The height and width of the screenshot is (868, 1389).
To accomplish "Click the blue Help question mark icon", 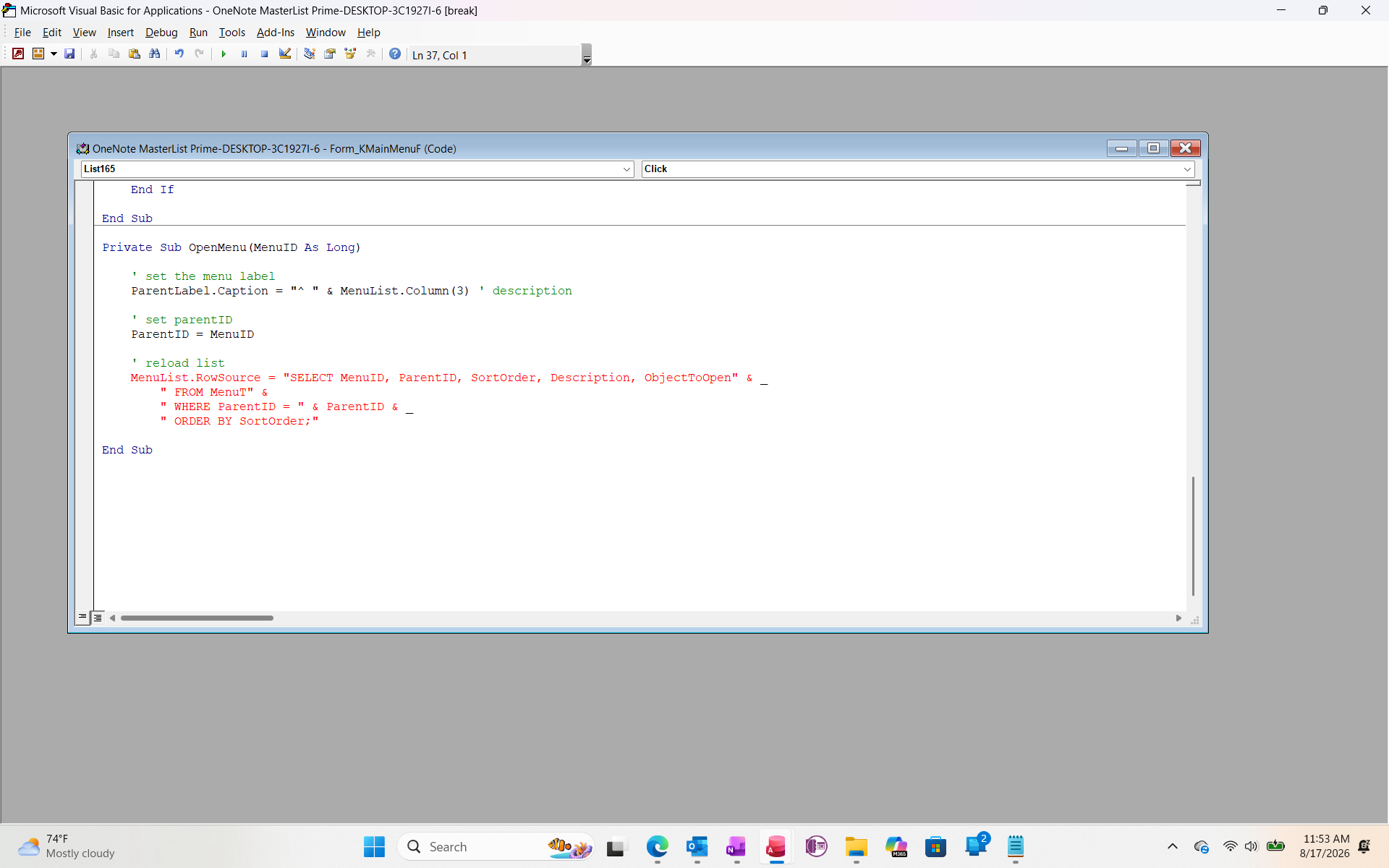I will pyautogui.click(x=395, y=54).
